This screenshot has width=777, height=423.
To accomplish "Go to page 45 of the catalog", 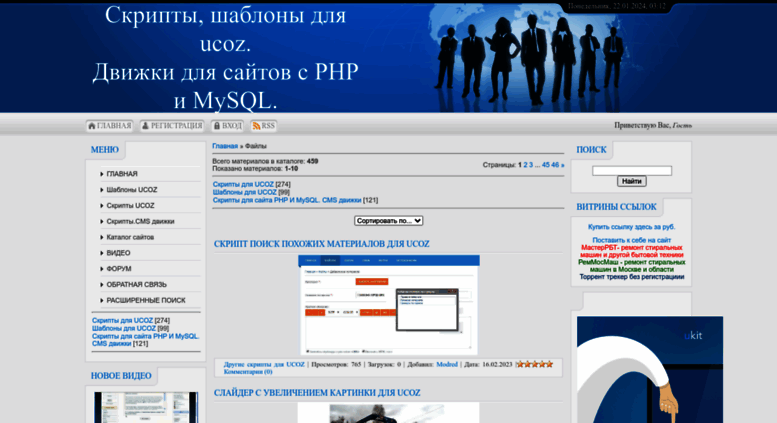I will (x=546, y=165).
